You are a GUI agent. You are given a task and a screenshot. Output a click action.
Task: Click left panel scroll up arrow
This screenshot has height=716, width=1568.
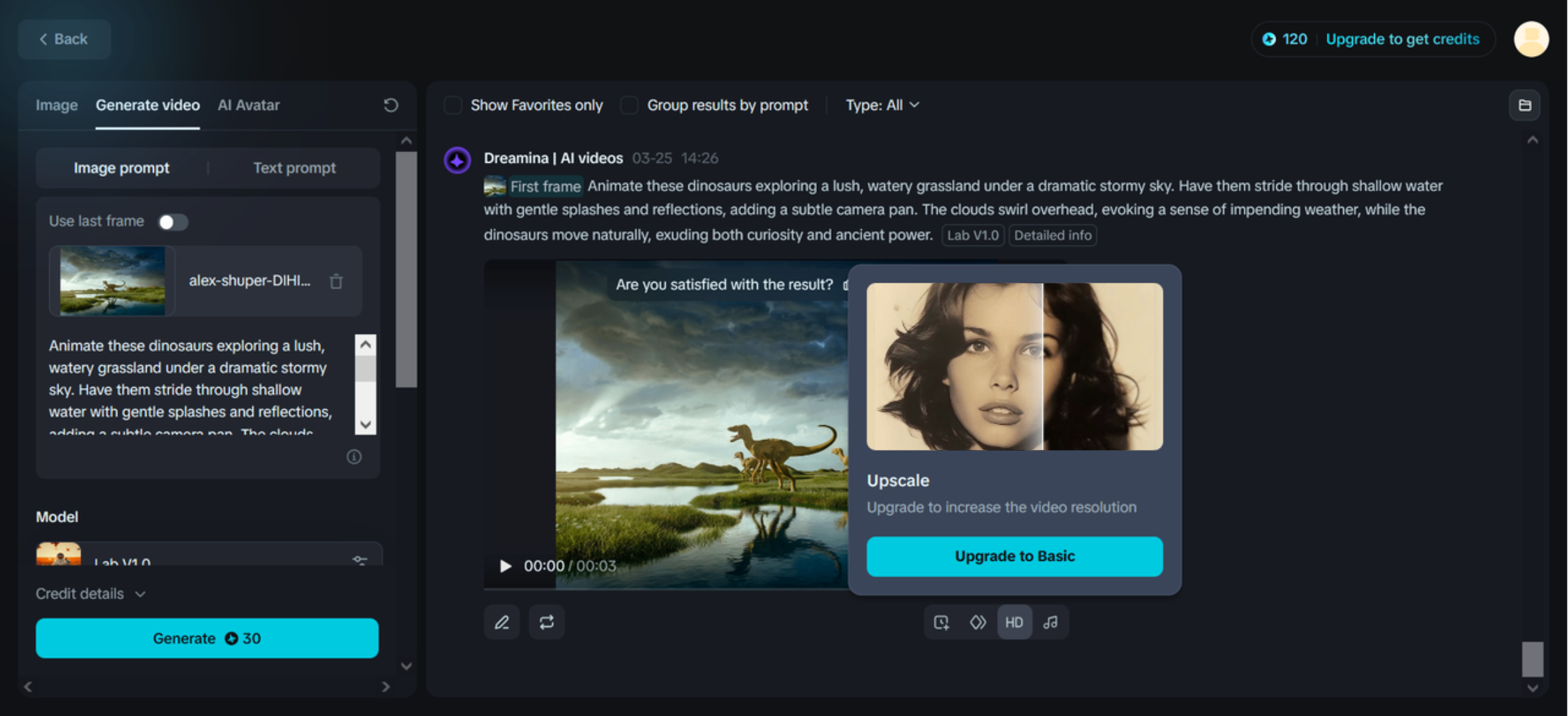pos(406,141)
